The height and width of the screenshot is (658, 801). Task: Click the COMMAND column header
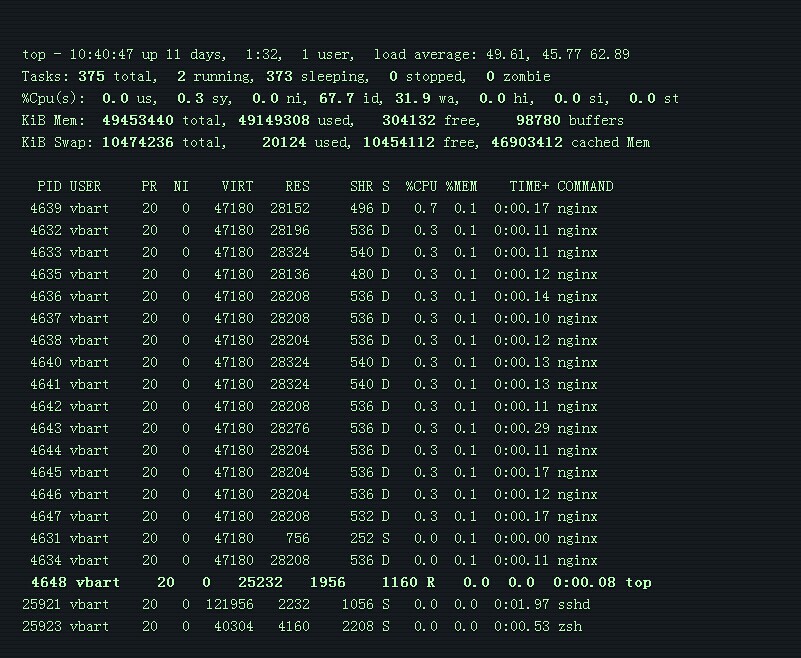[x=585, y=186]
